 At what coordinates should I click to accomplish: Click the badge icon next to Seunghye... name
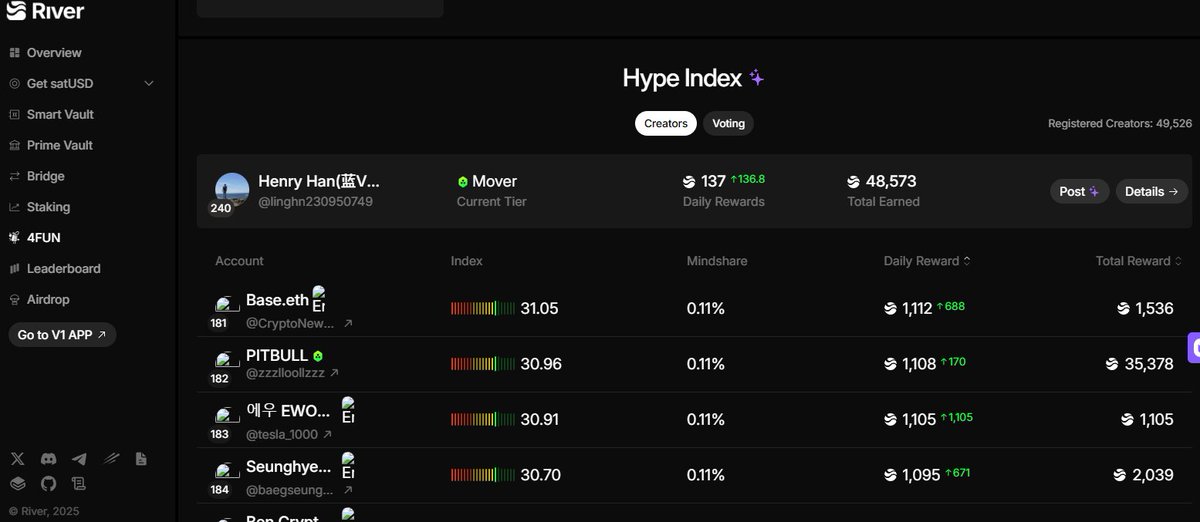pos(347,466)
